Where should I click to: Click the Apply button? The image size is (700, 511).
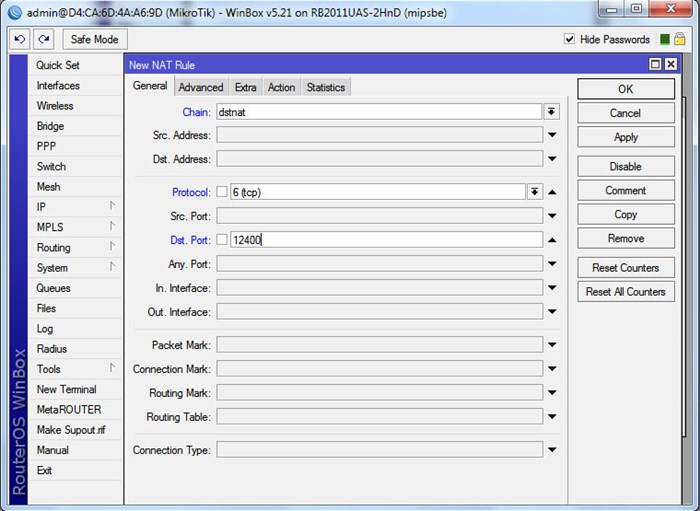pyautogui.click(x=626, y=137)
